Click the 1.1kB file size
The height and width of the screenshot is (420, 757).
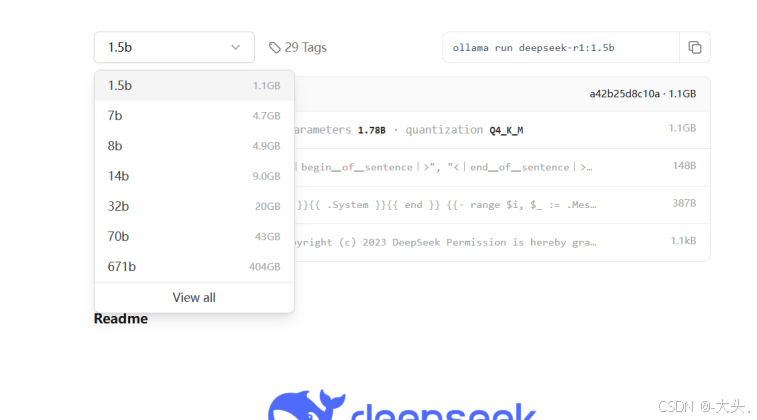tap(683, 241)
